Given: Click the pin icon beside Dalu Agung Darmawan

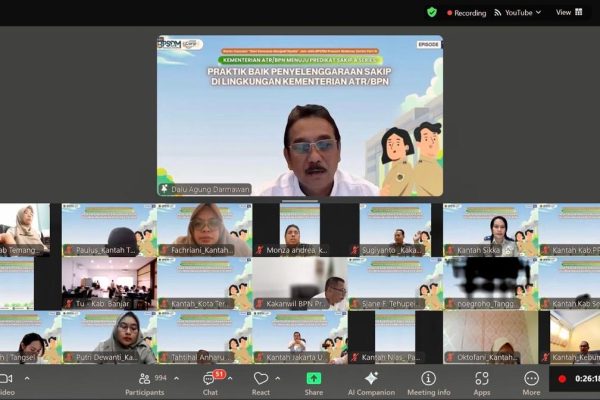Looking at the screenshot, I should click(165, 189).
